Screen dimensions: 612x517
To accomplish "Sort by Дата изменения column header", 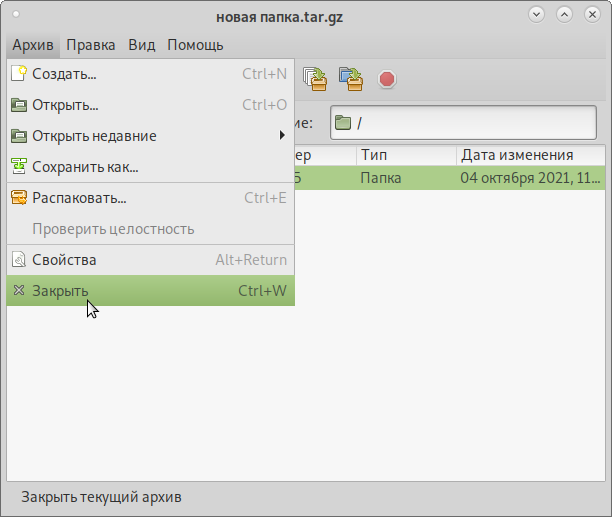I will (x=530, y=155).
